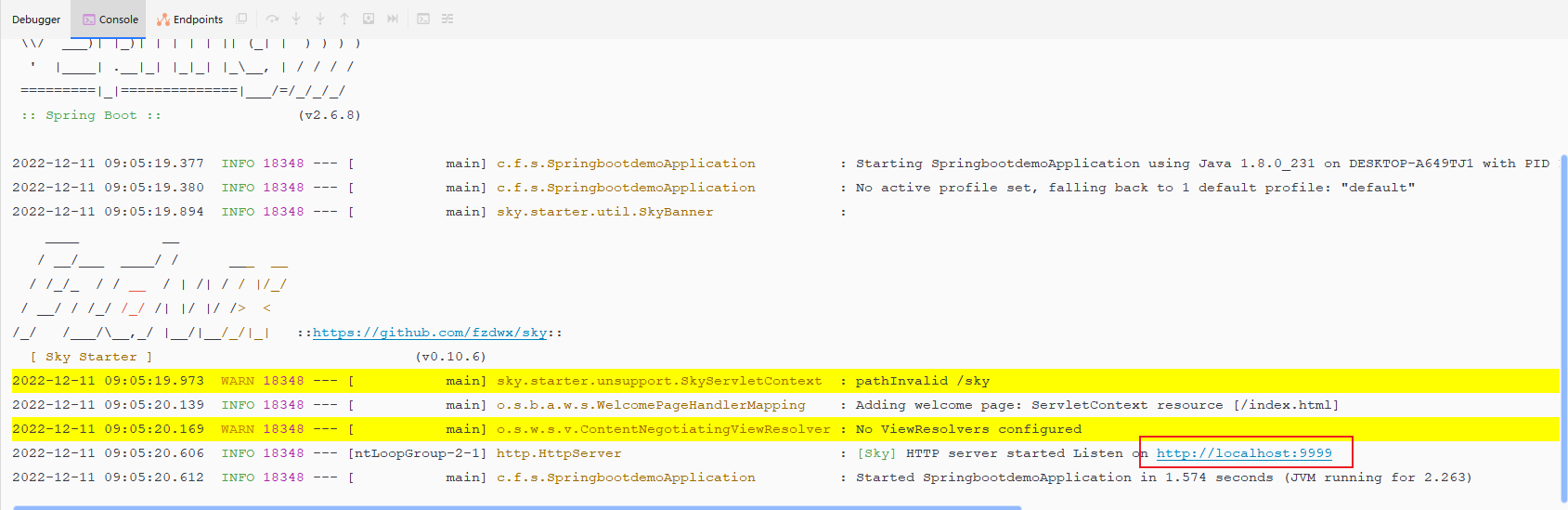The height and width of the screenshot is (510, 1568).
Task: Click the 'No ViewResolvers configured' message
Action: (968, 429)
